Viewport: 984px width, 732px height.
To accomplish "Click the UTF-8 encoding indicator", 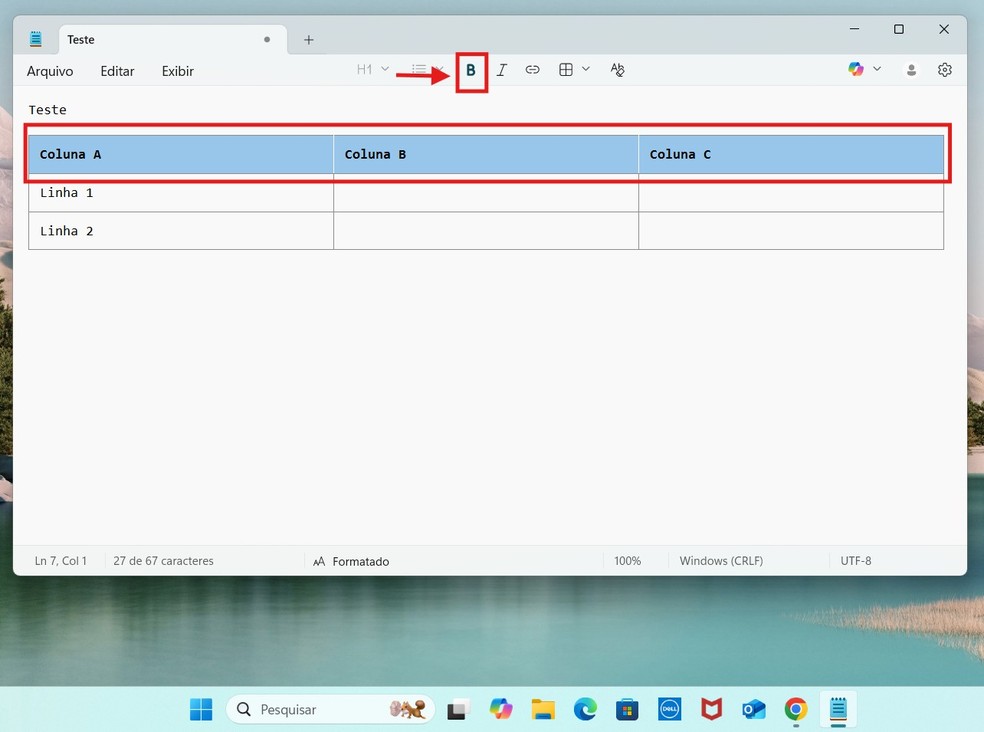I will click(856, 561).
